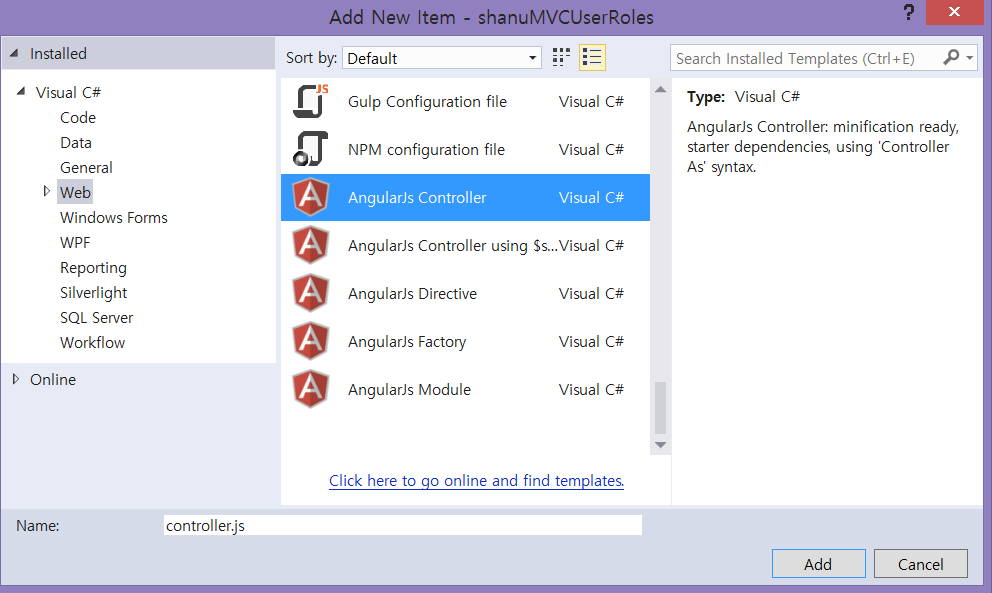This screenshot has width=992, height=593.
Task: Click the AngularJs Controller using $scope icon
Action: [311, 245]
